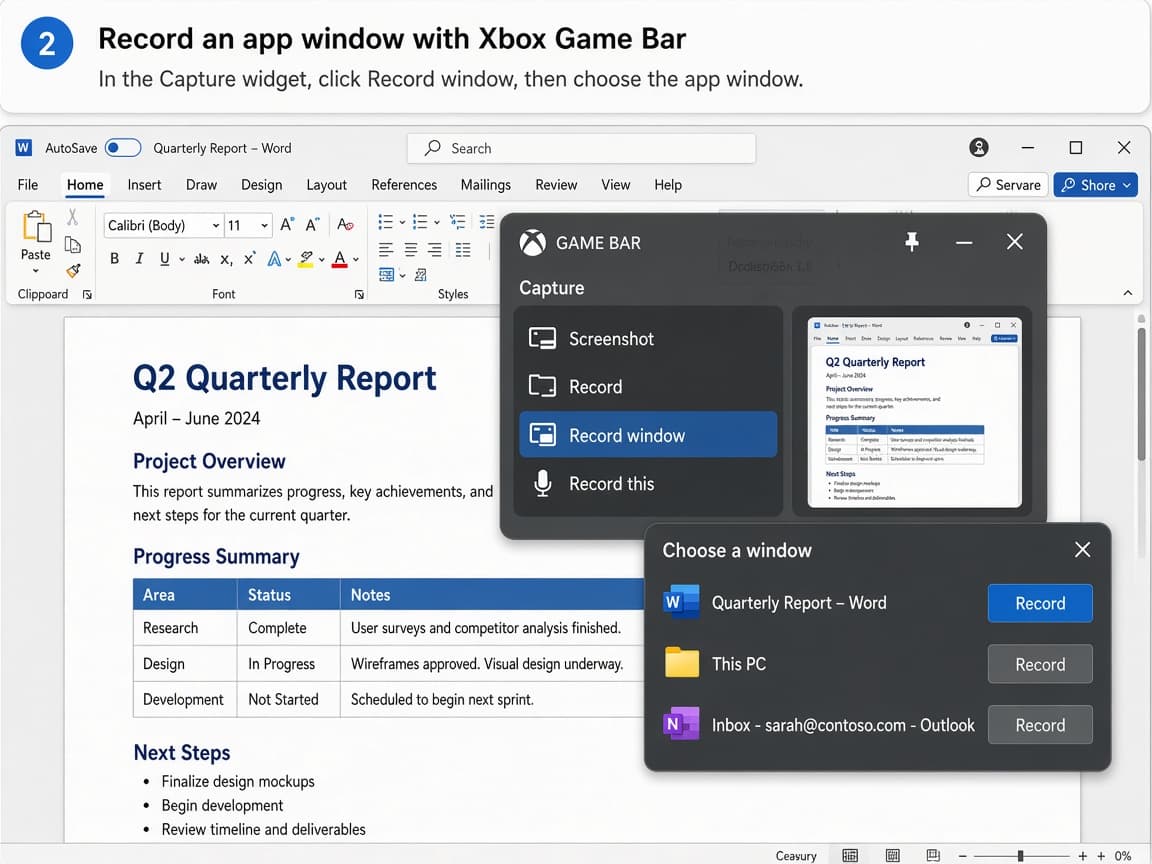Close the Choose a window dialog
This screenshot has width=1152, height=864.
(1082, 550)
